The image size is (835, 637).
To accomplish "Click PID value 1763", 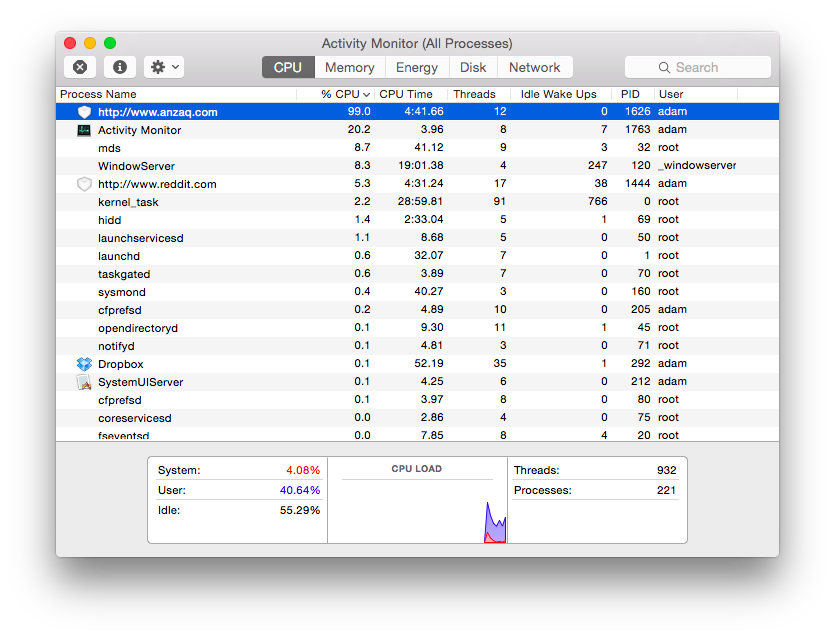I will click(637, 129).
